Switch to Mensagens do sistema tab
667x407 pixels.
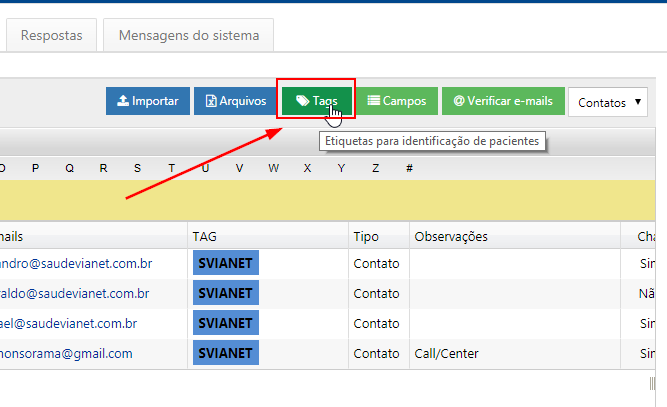pos(188,35)
